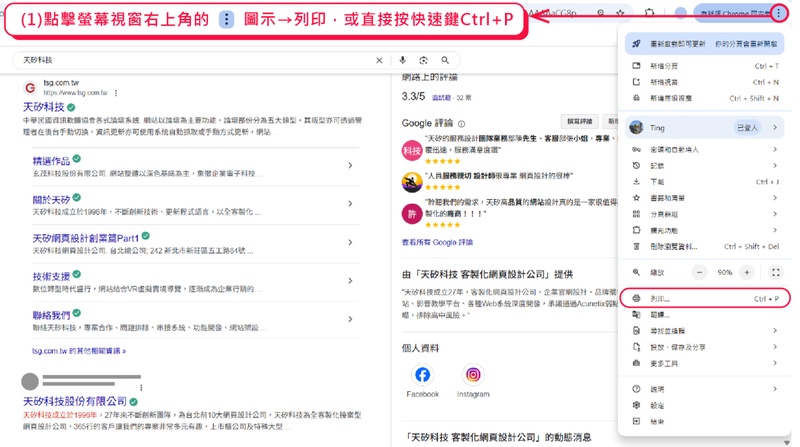Viewport: 800px width, 447px height.
Task: Click the chevron on the 聯絡我們 sitelink row
Action: (x=350, y=319)
